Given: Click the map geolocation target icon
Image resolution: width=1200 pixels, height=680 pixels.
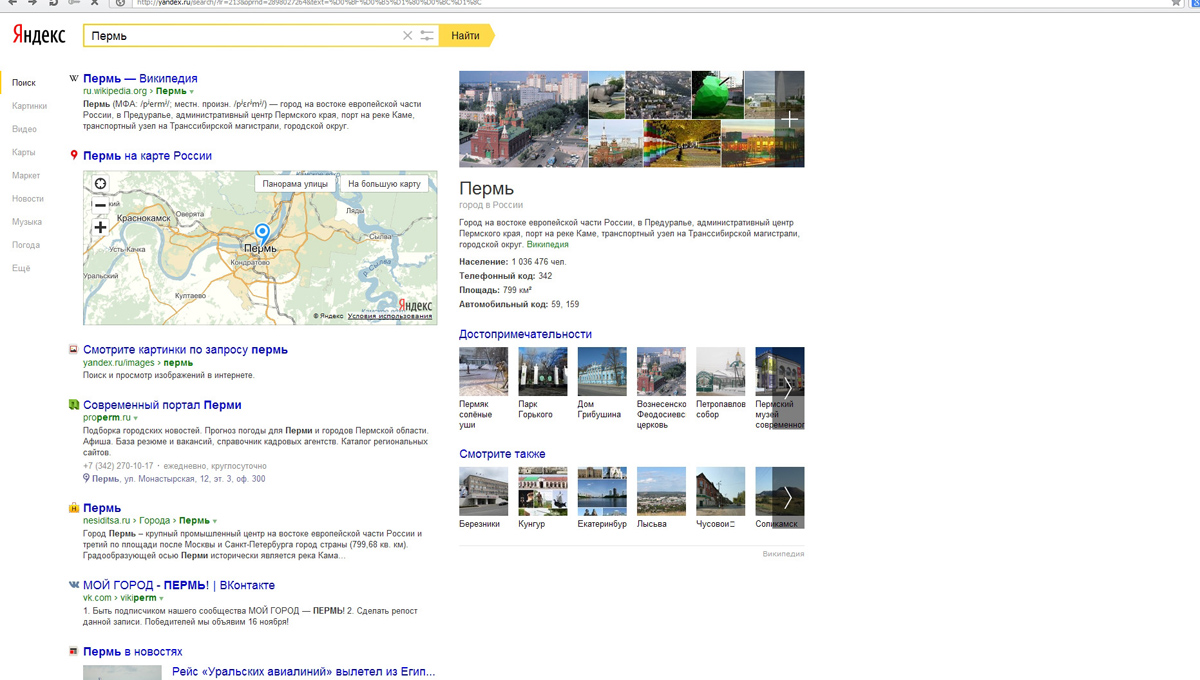Looking at the screenshot, I should click(x=100, y=183).
